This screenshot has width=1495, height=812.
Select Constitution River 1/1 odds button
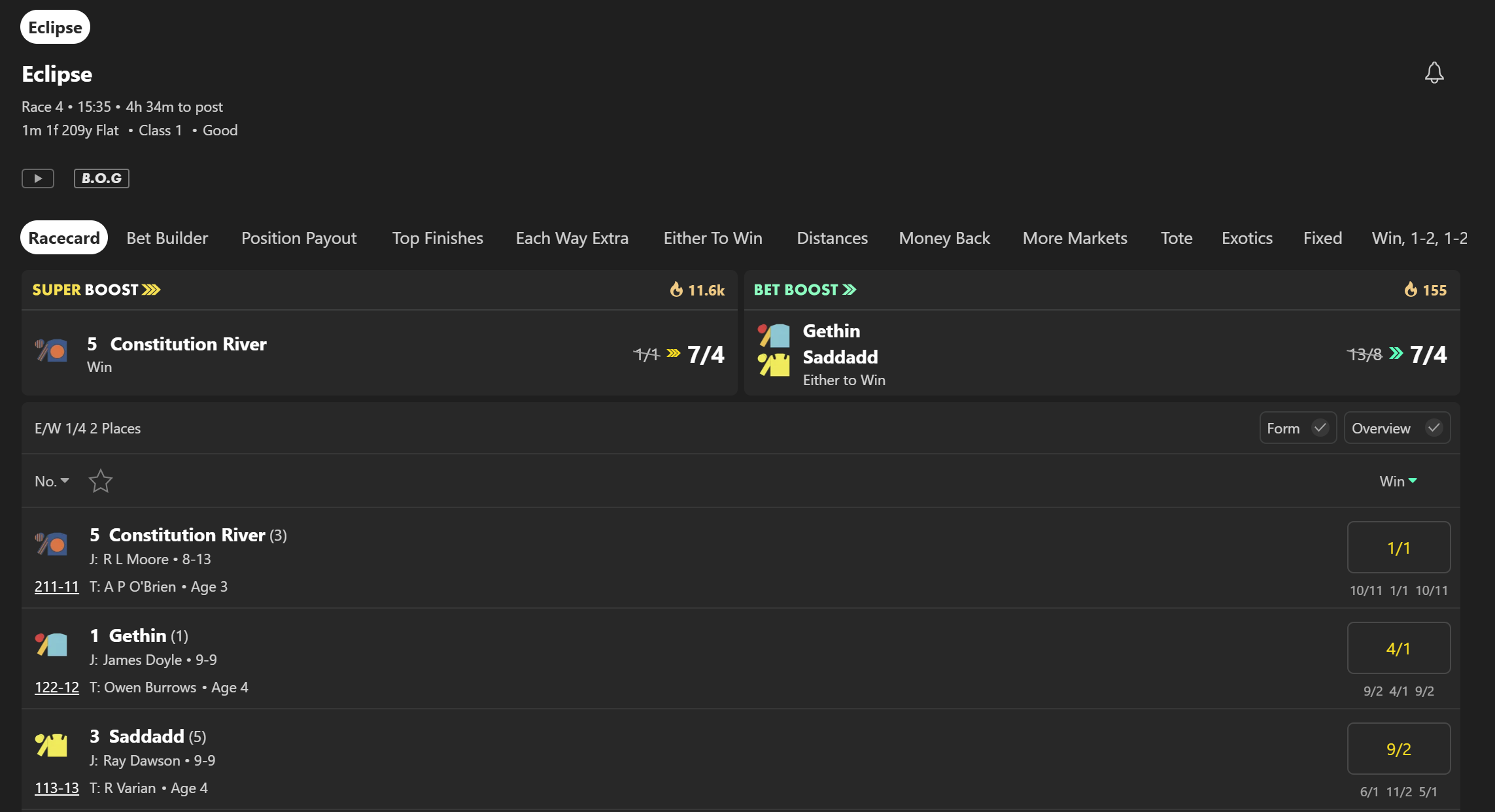click(1399, 547)
